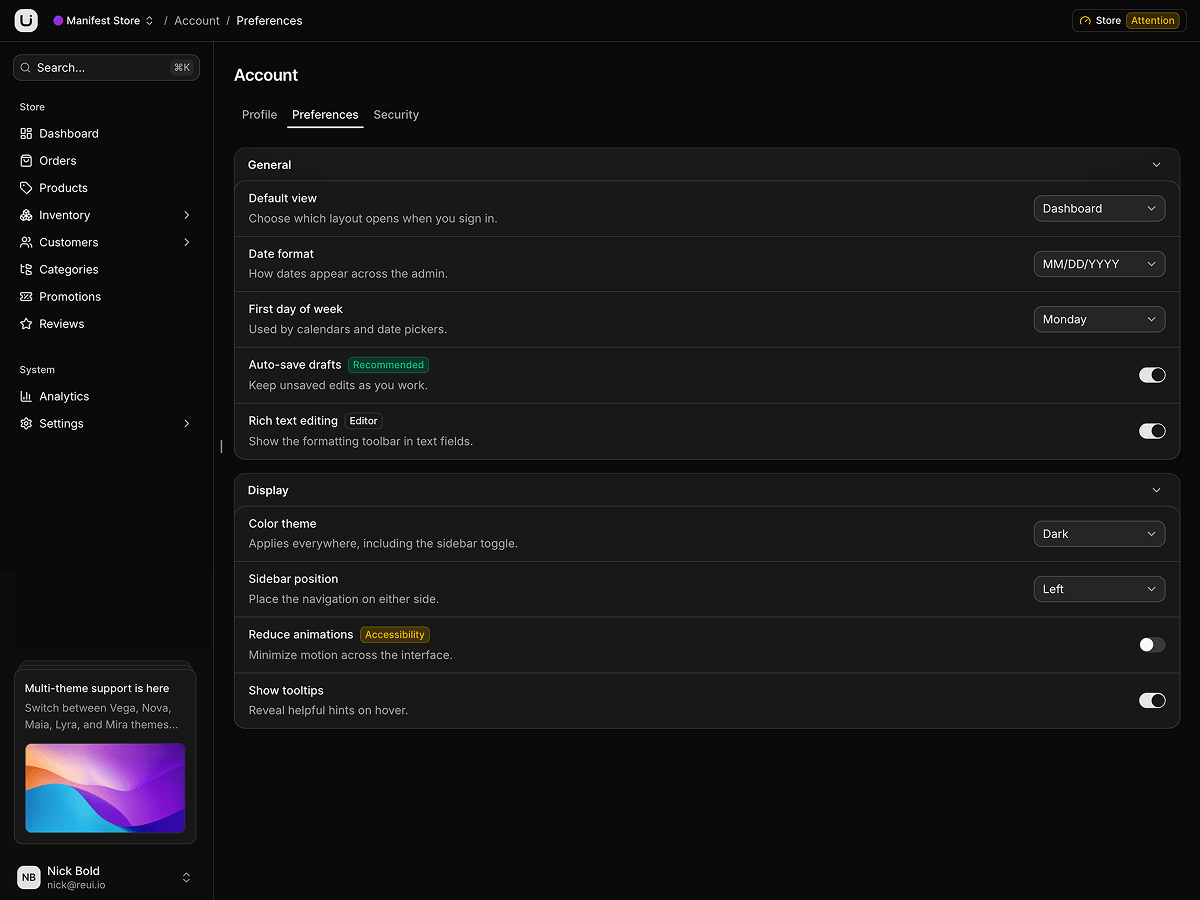Turn off Auto-save drafts switch
The height and width of the screenshot is (900, 1200).
(x=1152, y=375)
